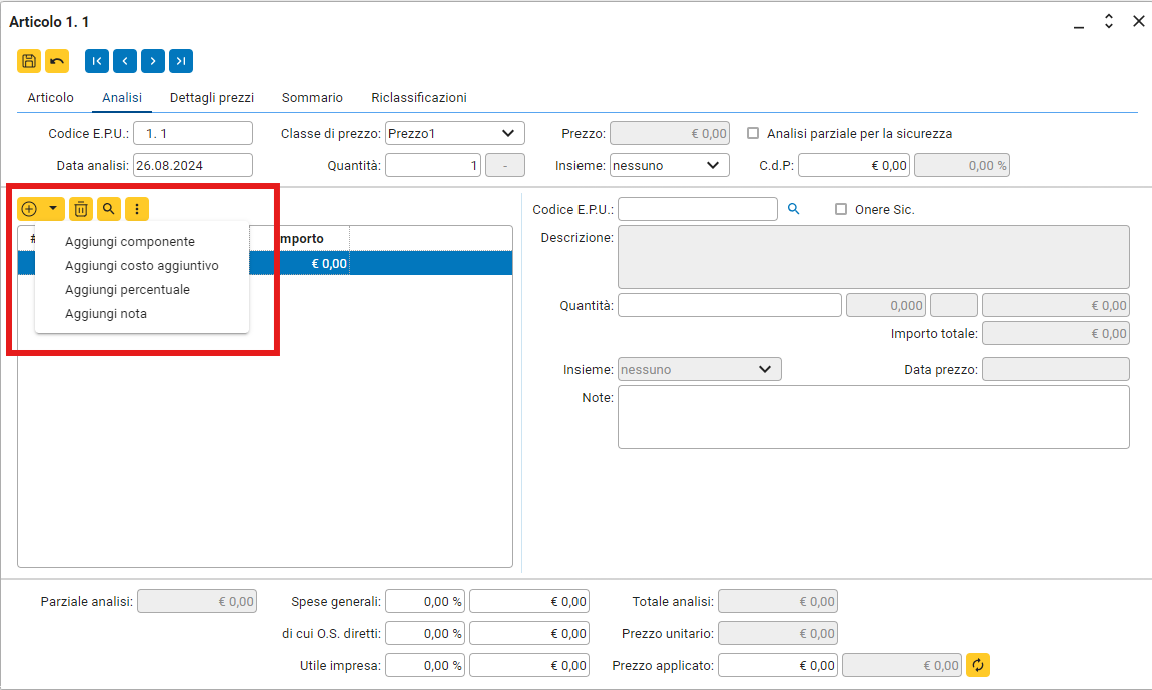Screen dimensions: 1152x690
Task: Click the trash delete component icon
Action: 81,209
